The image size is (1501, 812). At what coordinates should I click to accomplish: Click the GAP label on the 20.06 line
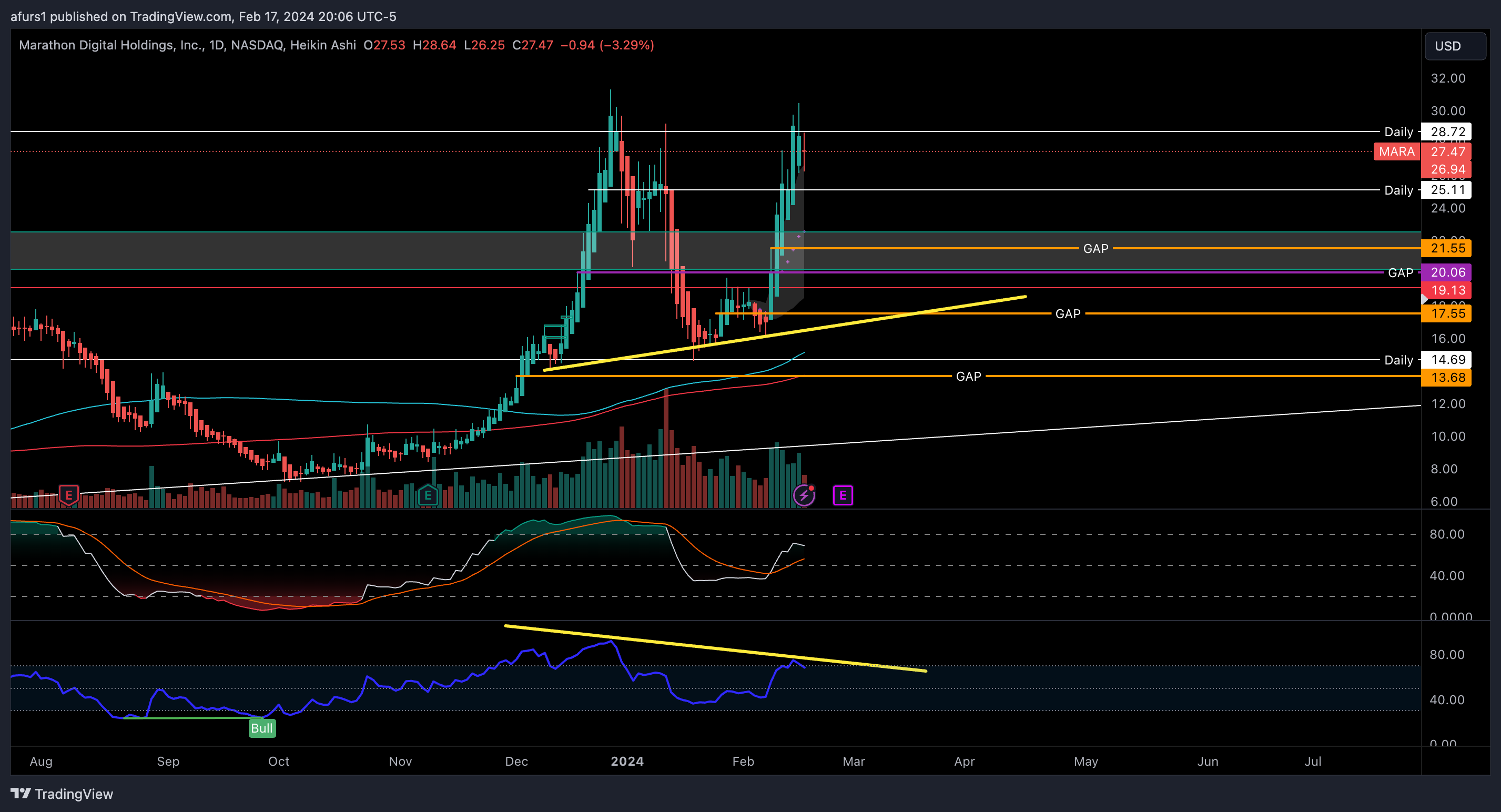point(1400,272)
